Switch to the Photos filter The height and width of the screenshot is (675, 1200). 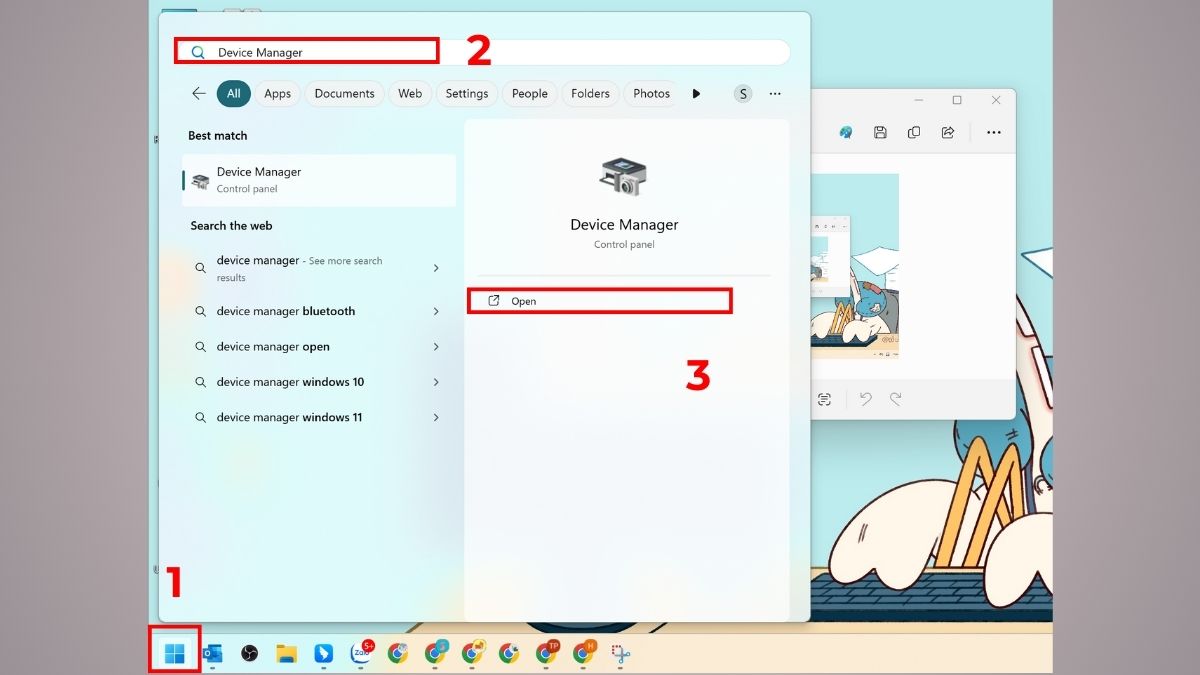point(651,93)
